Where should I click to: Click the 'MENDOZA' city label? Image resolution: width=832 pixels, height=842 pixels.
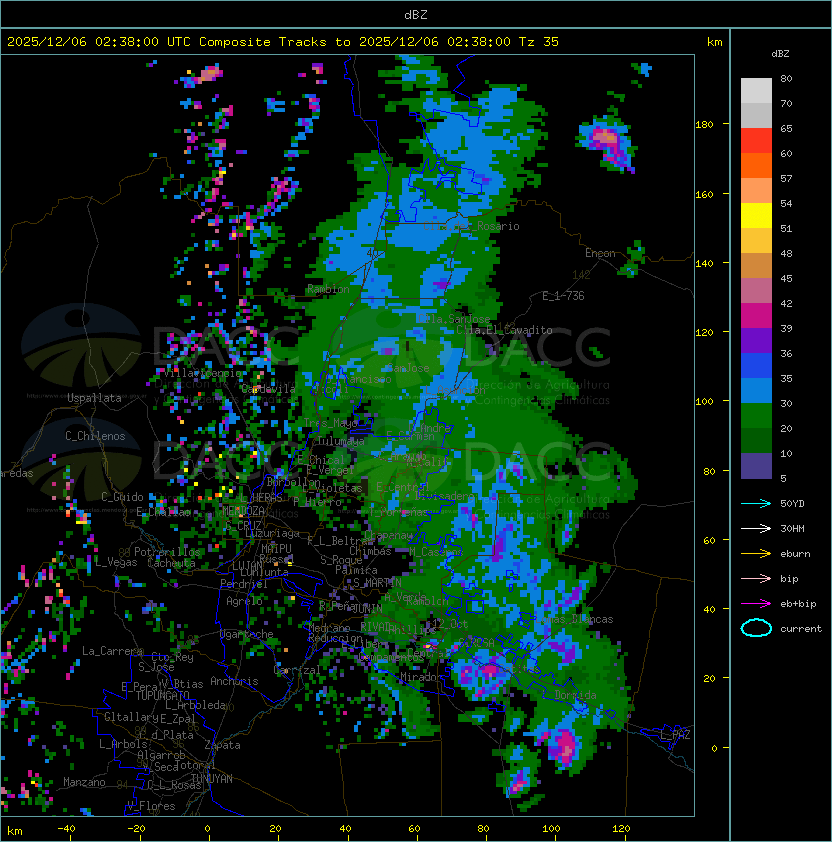point(243,511)
